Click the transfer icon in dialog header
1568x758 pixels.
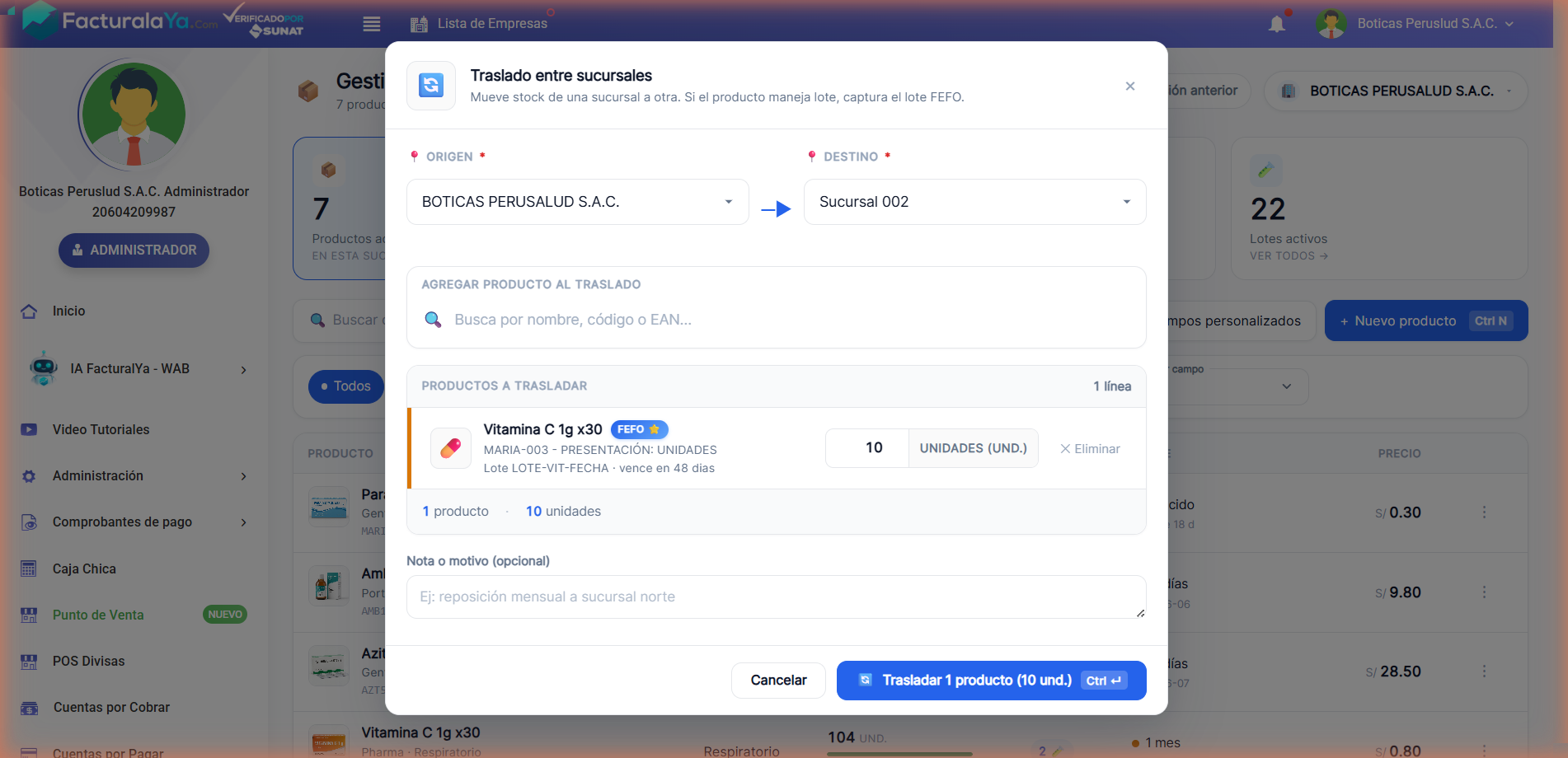(431, 86)
